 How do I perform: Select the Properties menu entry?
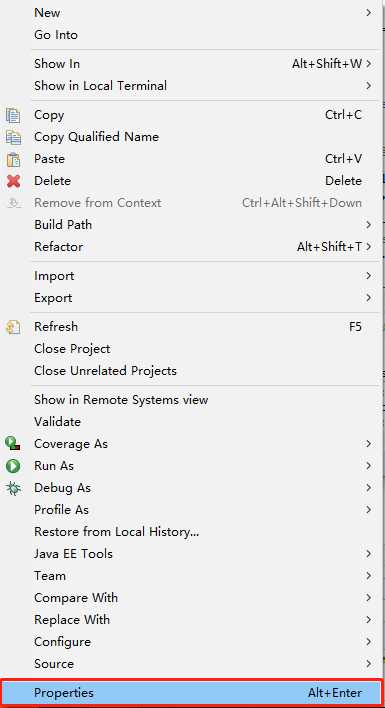point(192,693)
